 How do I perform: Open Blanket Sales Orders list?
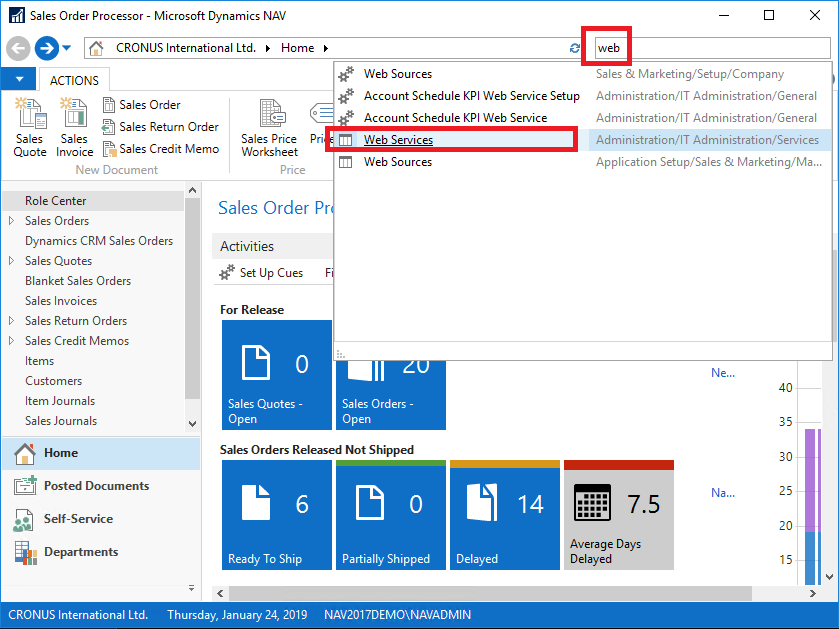click(x=78, y=281)
